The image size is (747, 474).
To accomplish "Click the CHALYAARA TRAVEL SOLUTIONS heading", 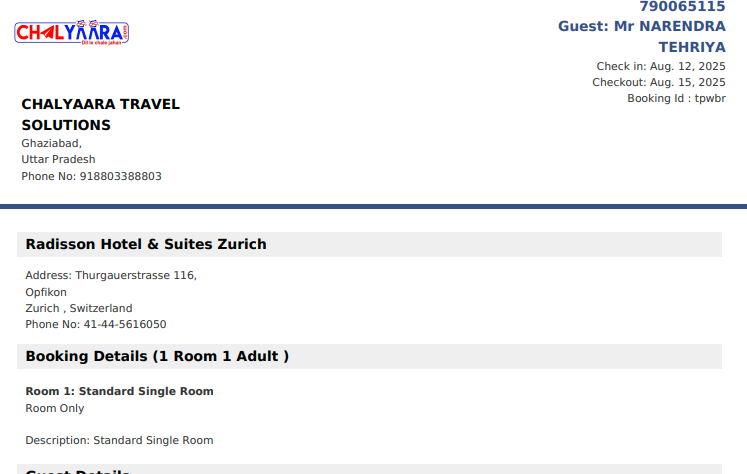I will coord(101,114).
